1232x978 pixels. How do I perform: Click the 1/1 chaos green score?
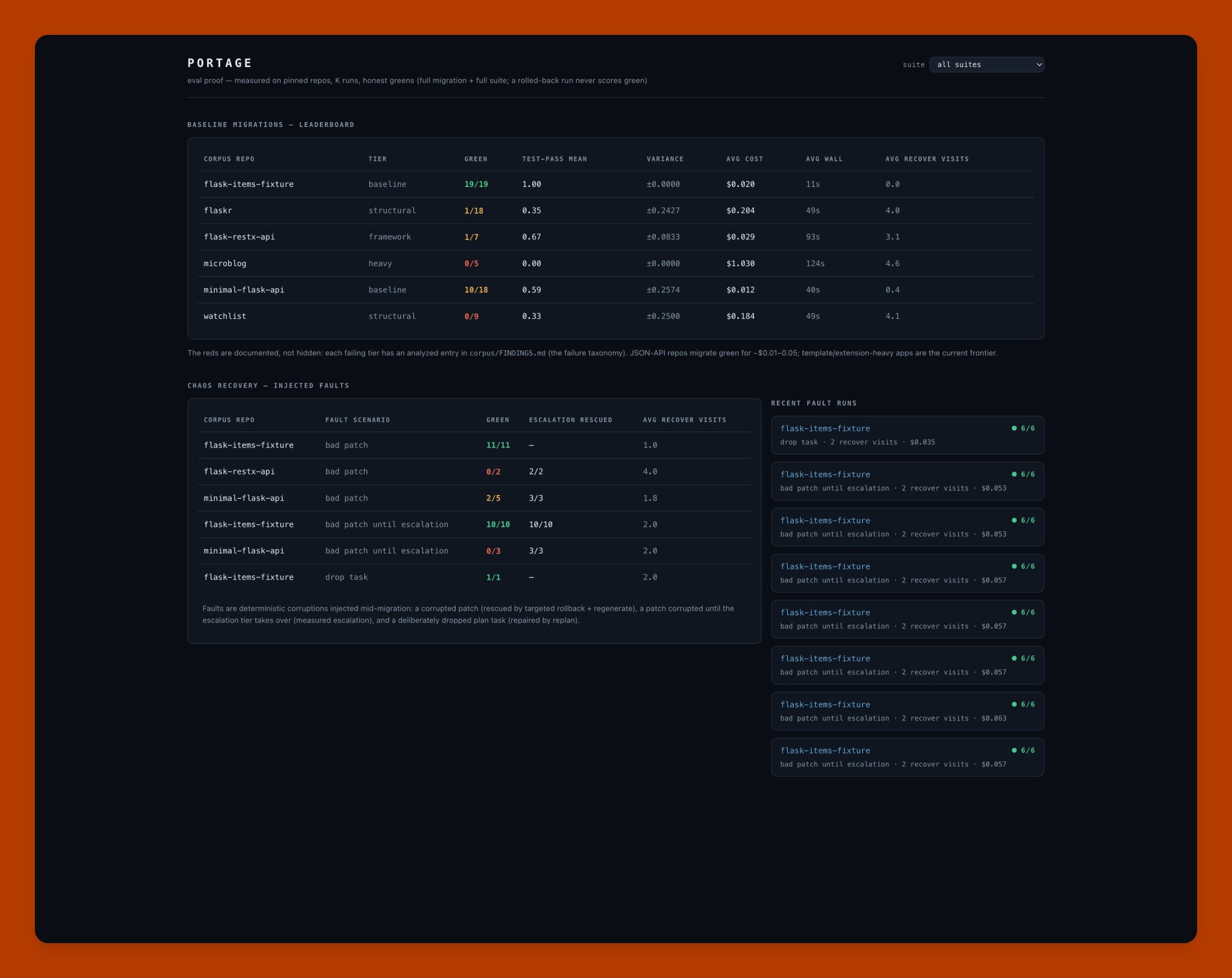click(x=493, y=577)
